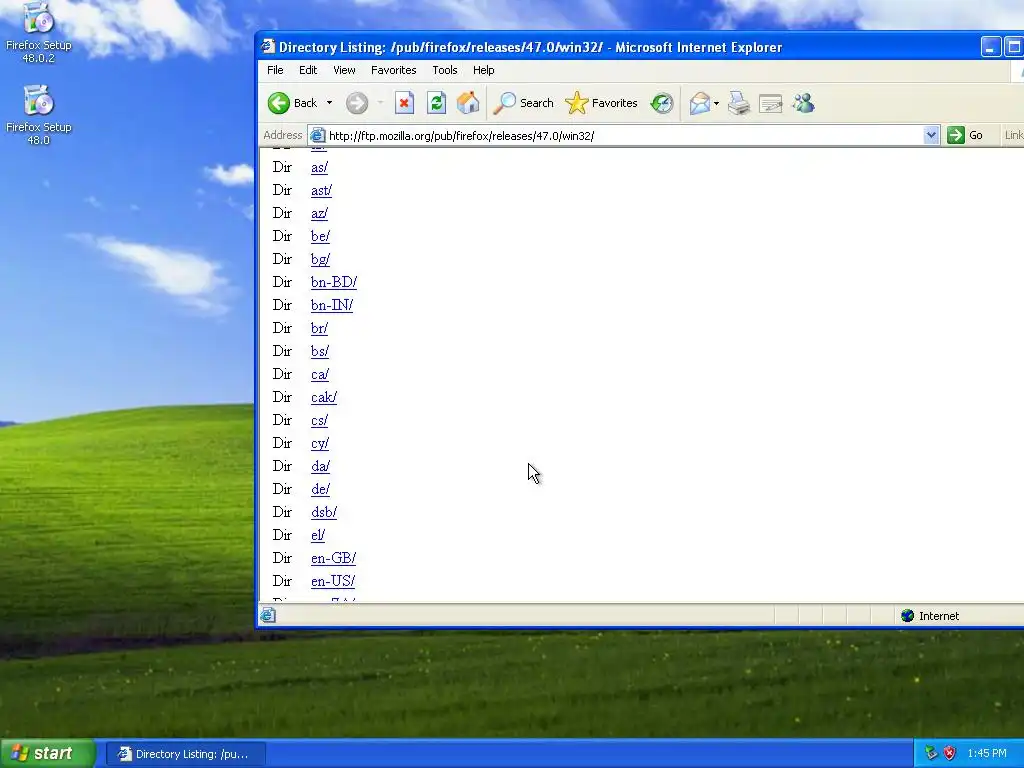Screen dimensions: 1024x768
Task: Open the Tools menu
Action: (x=445, y=70)
